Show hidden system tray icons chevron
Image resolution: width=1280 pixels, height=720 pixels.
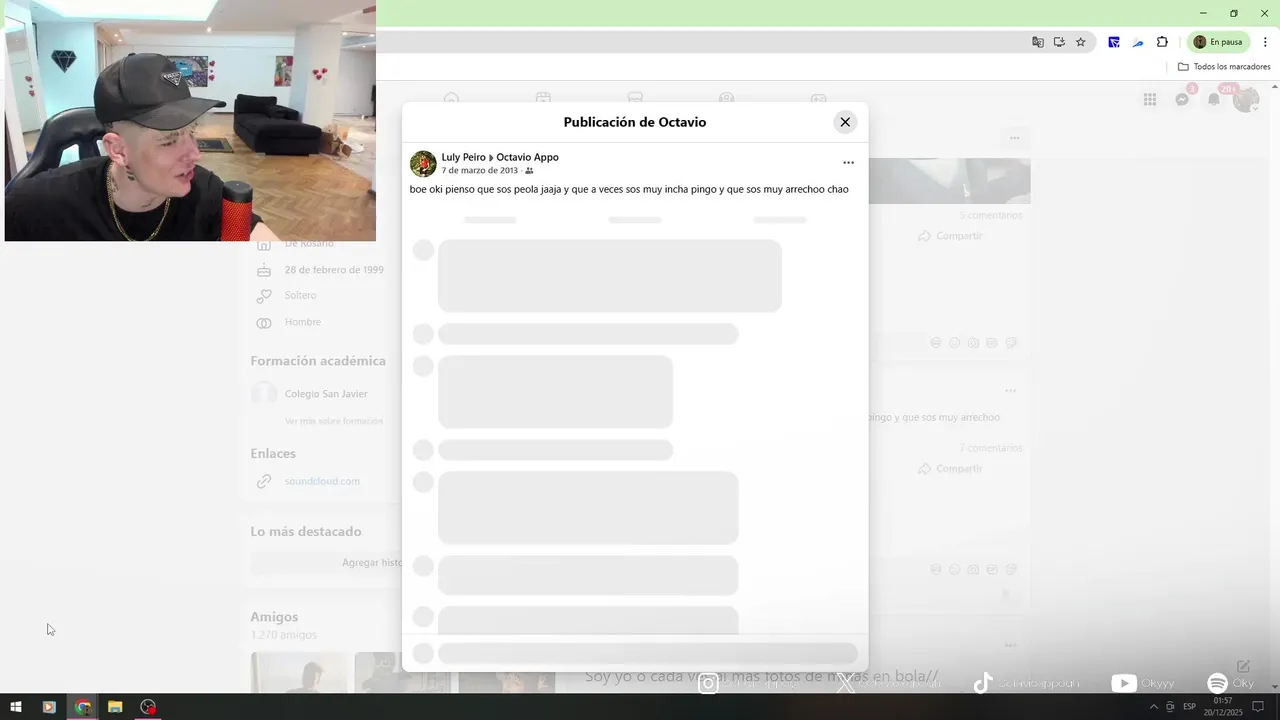(1153, 707)
